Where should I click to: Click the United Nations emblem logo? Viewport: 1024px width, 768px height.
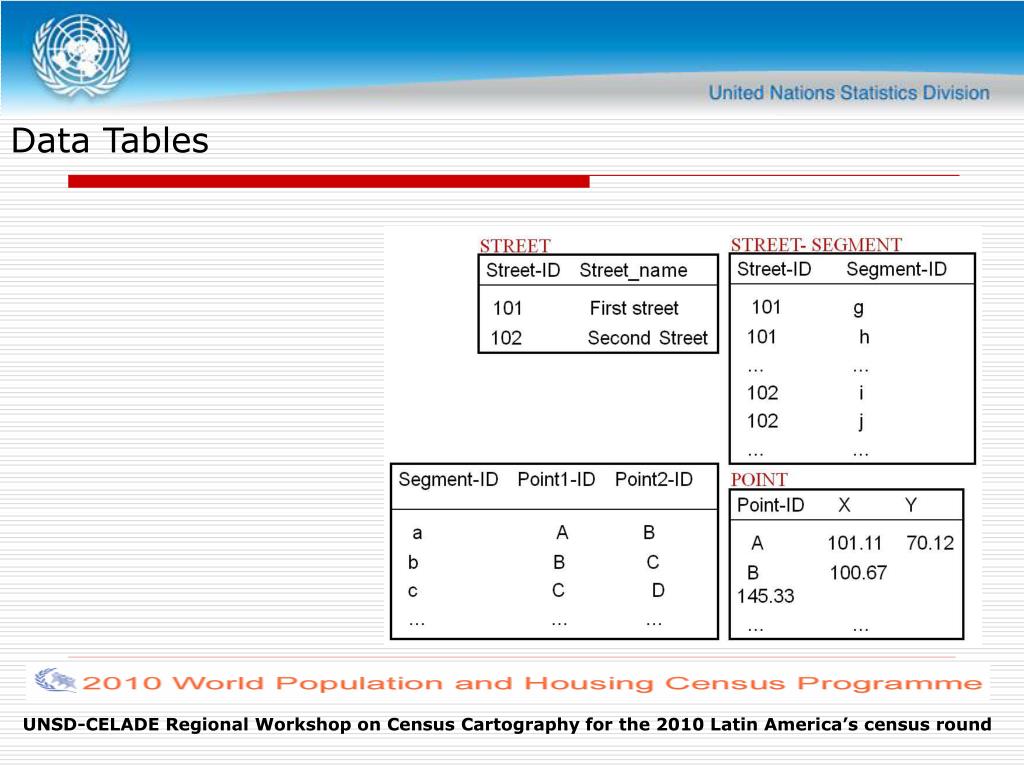point(81,56)
